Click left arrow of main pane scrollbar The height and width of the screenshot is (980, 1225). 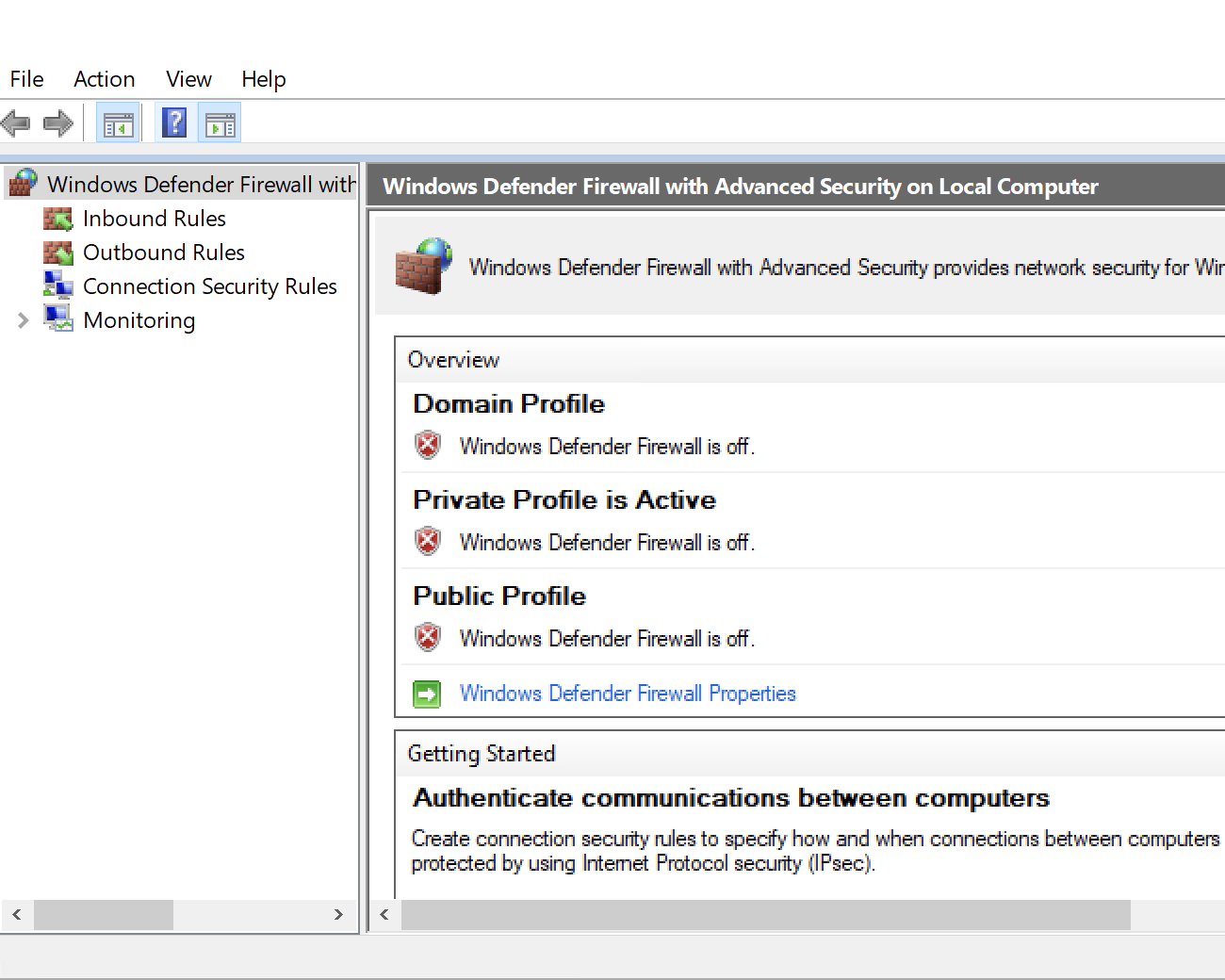point(384,915)
